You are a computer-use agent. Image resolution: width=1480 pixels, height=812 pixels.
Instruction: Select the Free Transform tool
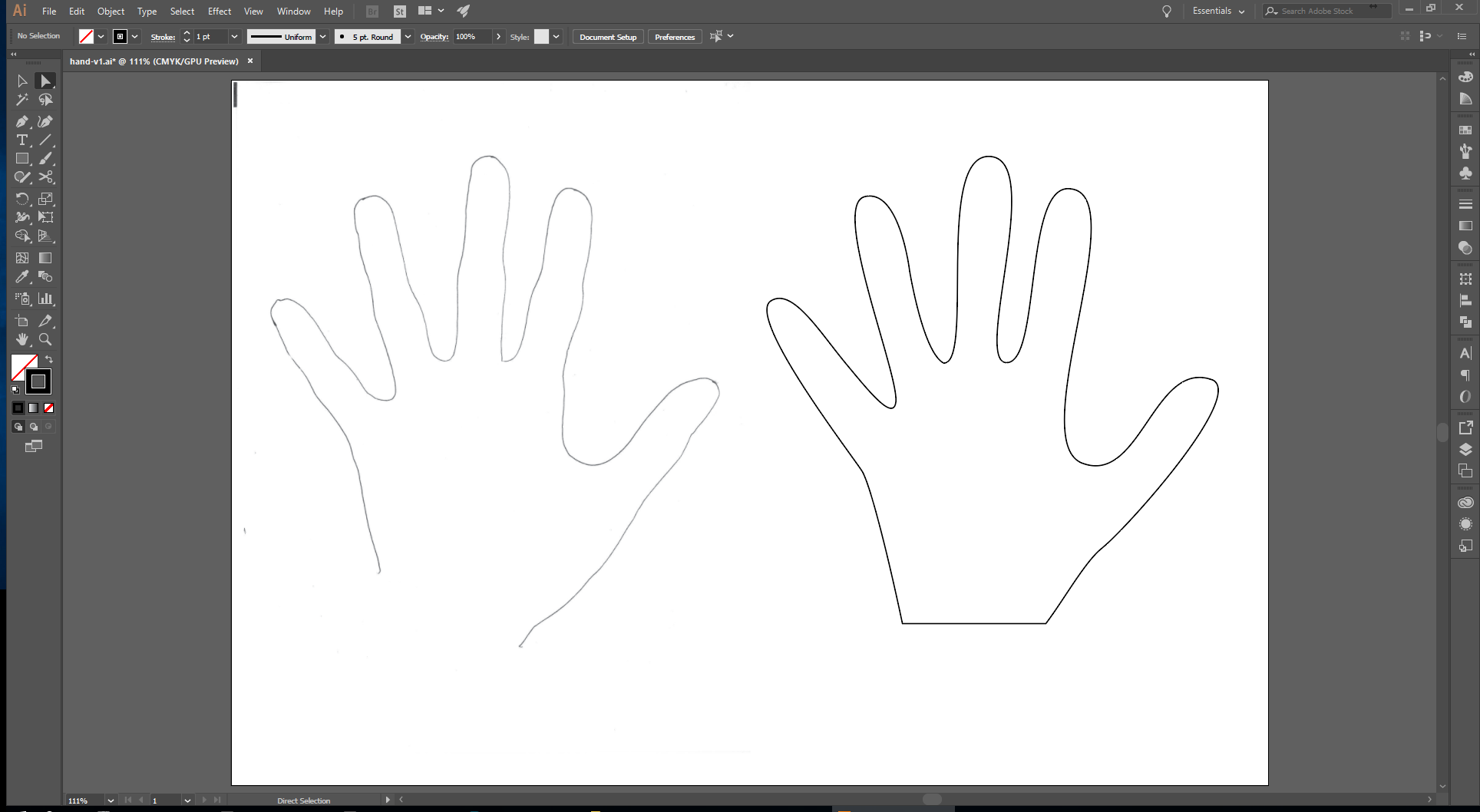click(45, 217)
